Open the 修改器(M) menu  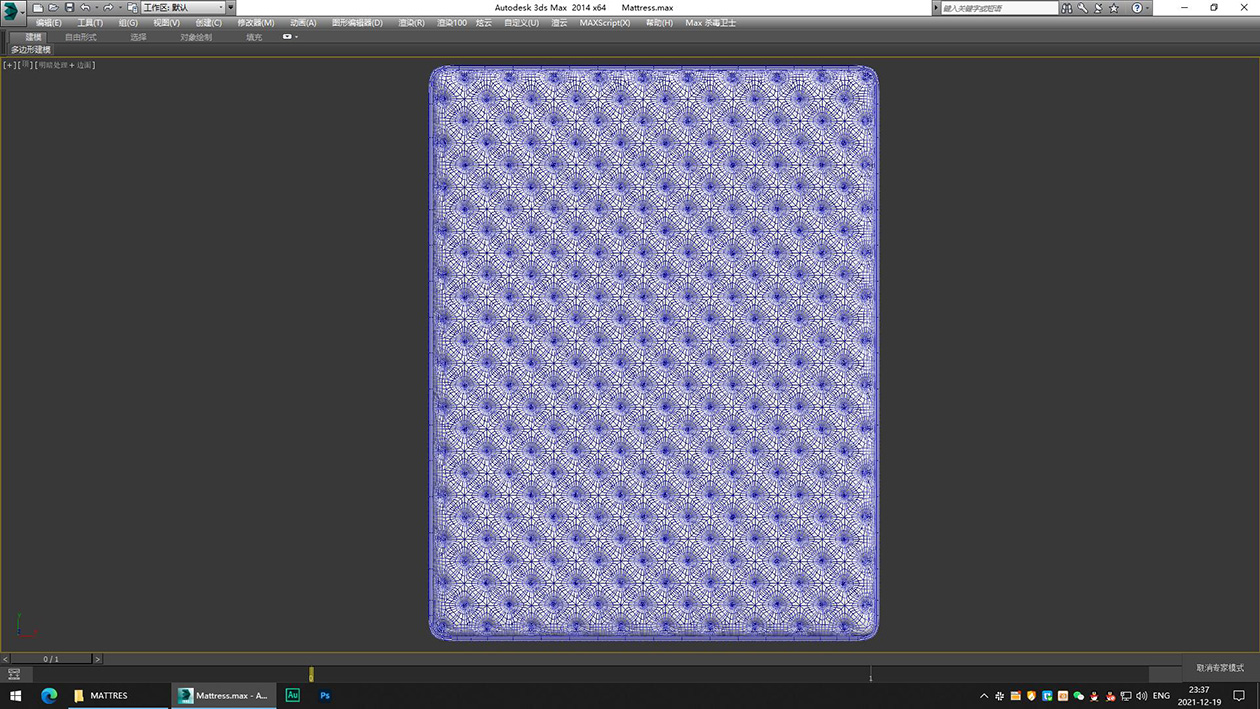[256, 23]
